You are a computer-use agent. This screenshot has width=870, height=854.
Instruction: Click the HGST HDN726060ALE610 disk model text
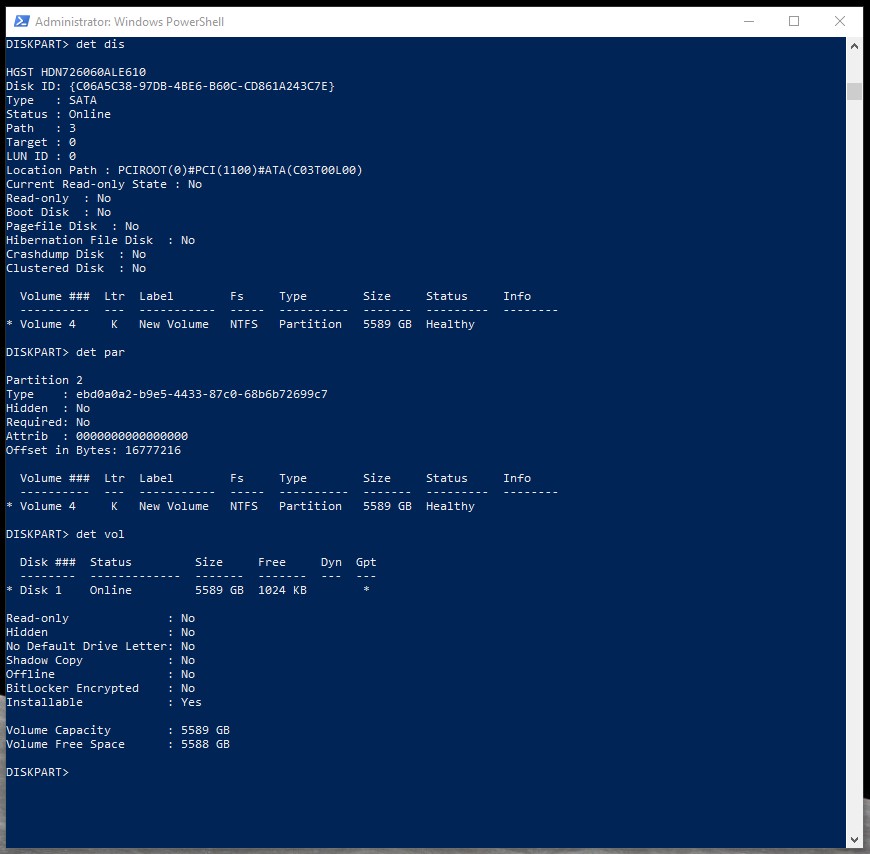(76, 72)
